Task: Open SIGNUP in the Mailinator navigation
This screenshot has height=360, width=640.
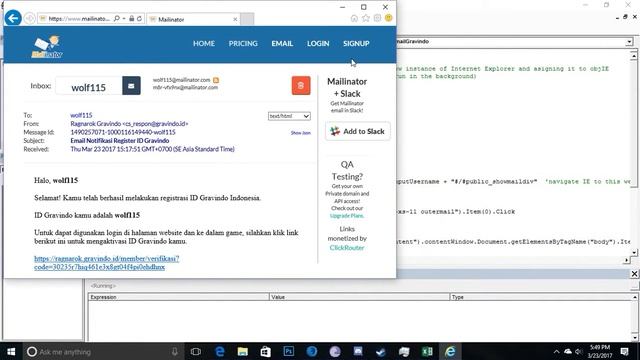Action: [x=356, y=44]
